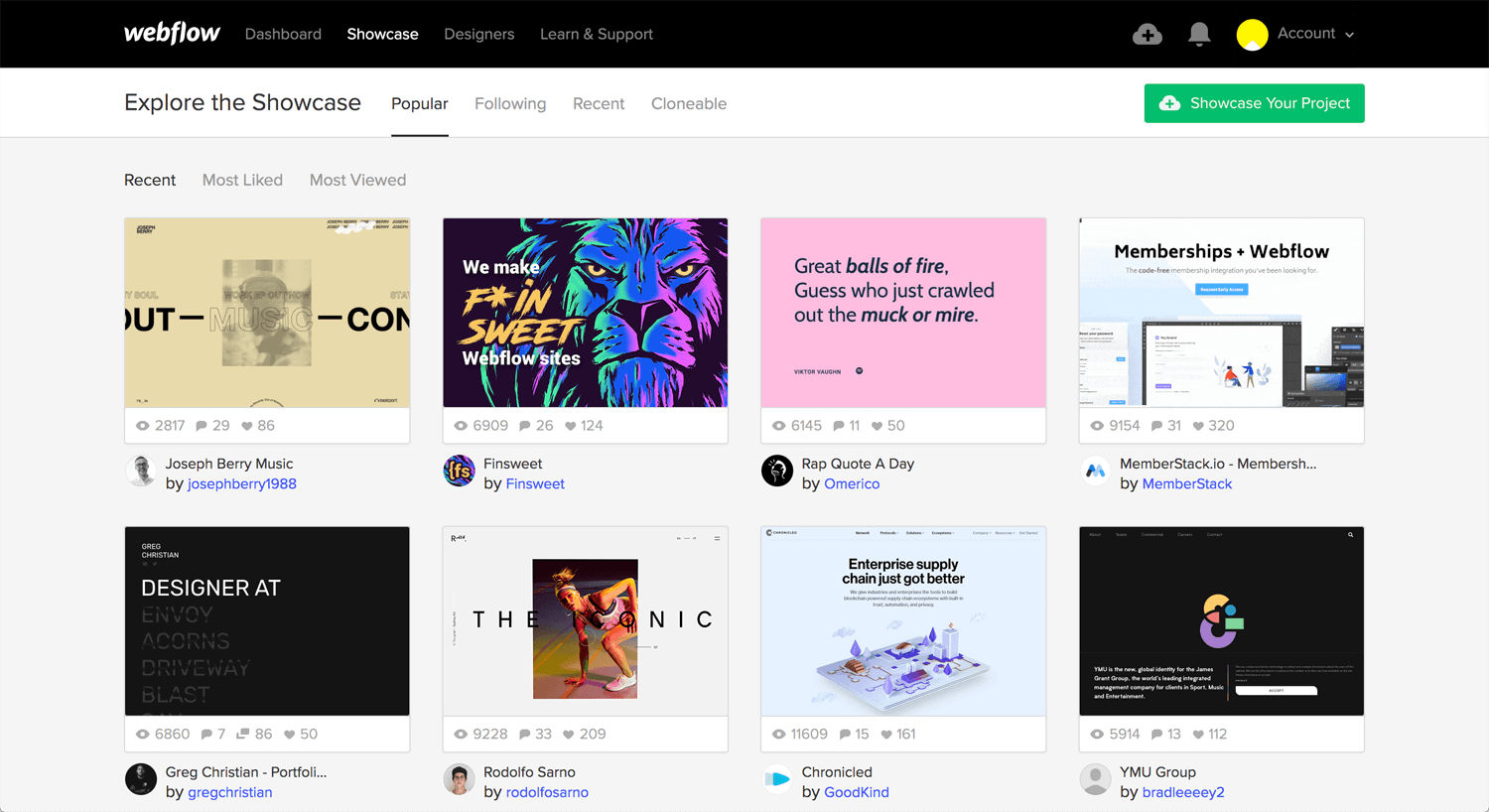The width and height of the screenshot is (1489, 812).
Task: Switch to the Cloneable tab
Action: coord(689,103)
